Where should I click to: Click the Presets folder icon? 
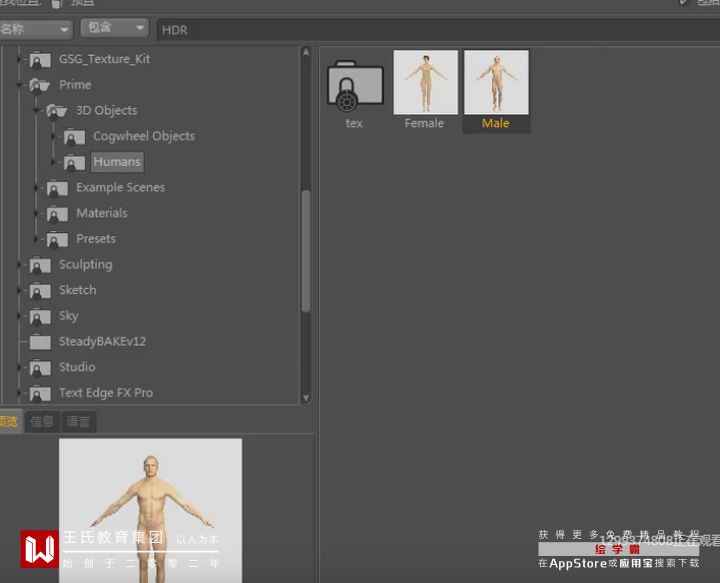(x=57, y=239)
